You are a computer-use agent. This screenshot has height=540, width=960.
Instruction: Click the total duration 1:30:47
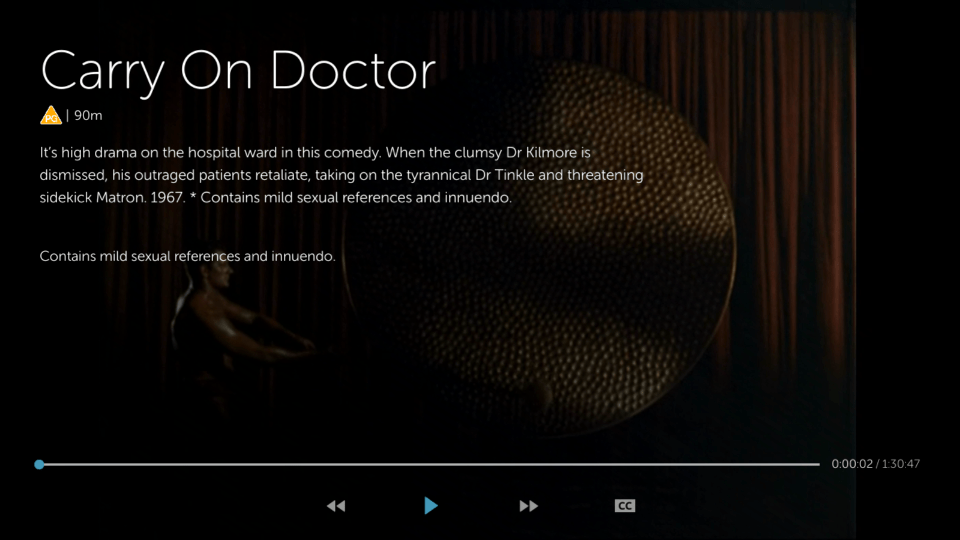click(x=901, y=464)
